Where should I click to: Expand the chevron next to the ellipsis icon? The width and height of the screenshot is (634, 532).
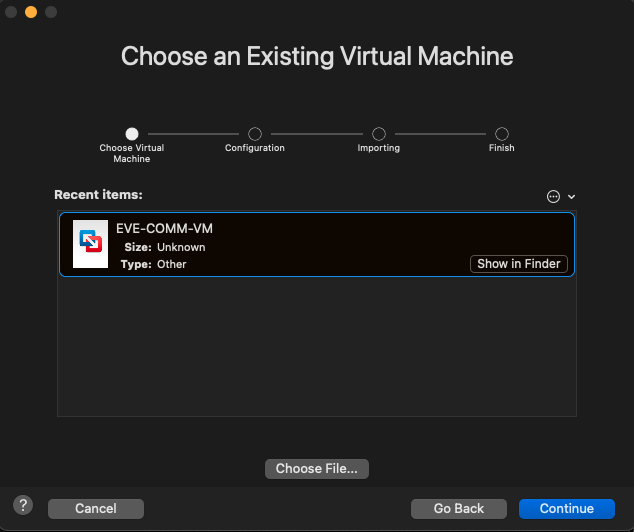pos(571,197)
